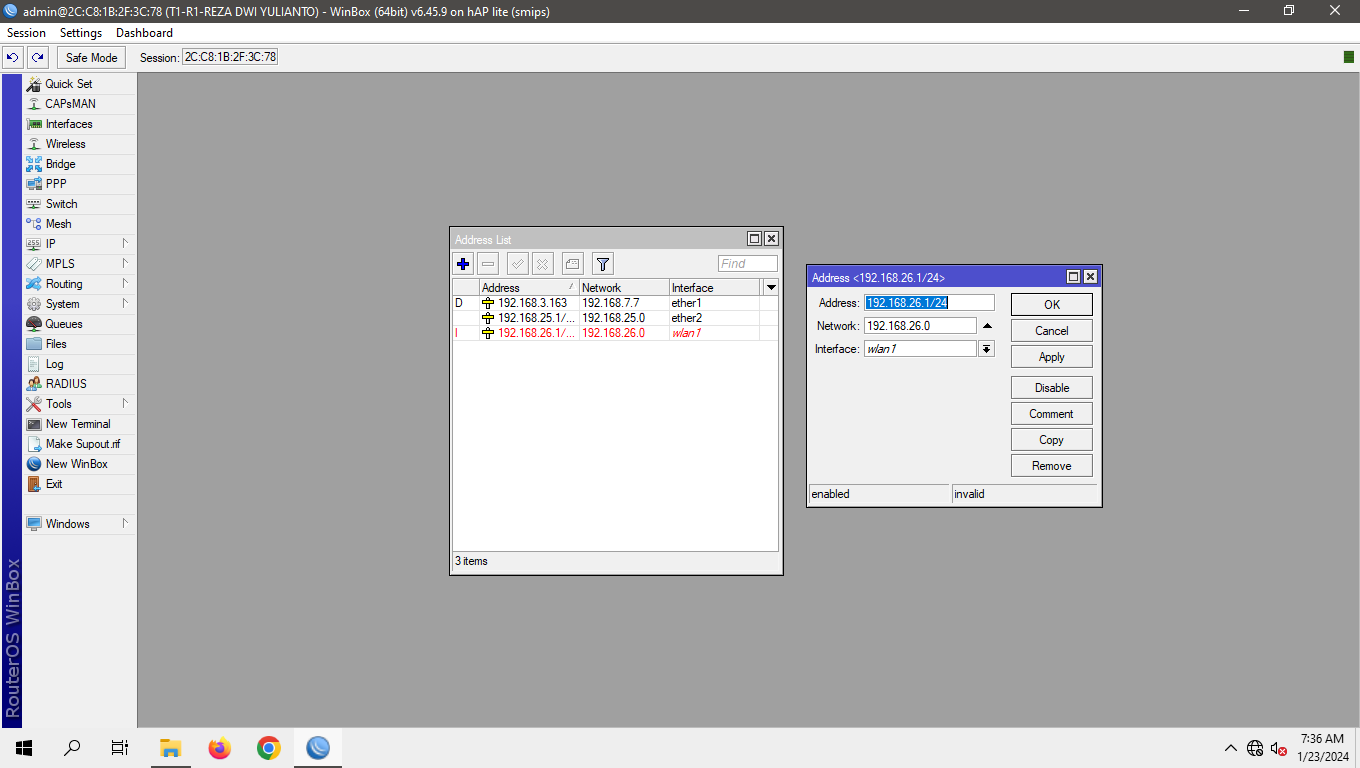Open Windows Start menu
Viewport: 1360px width, 768px height.
coord(24,748)
